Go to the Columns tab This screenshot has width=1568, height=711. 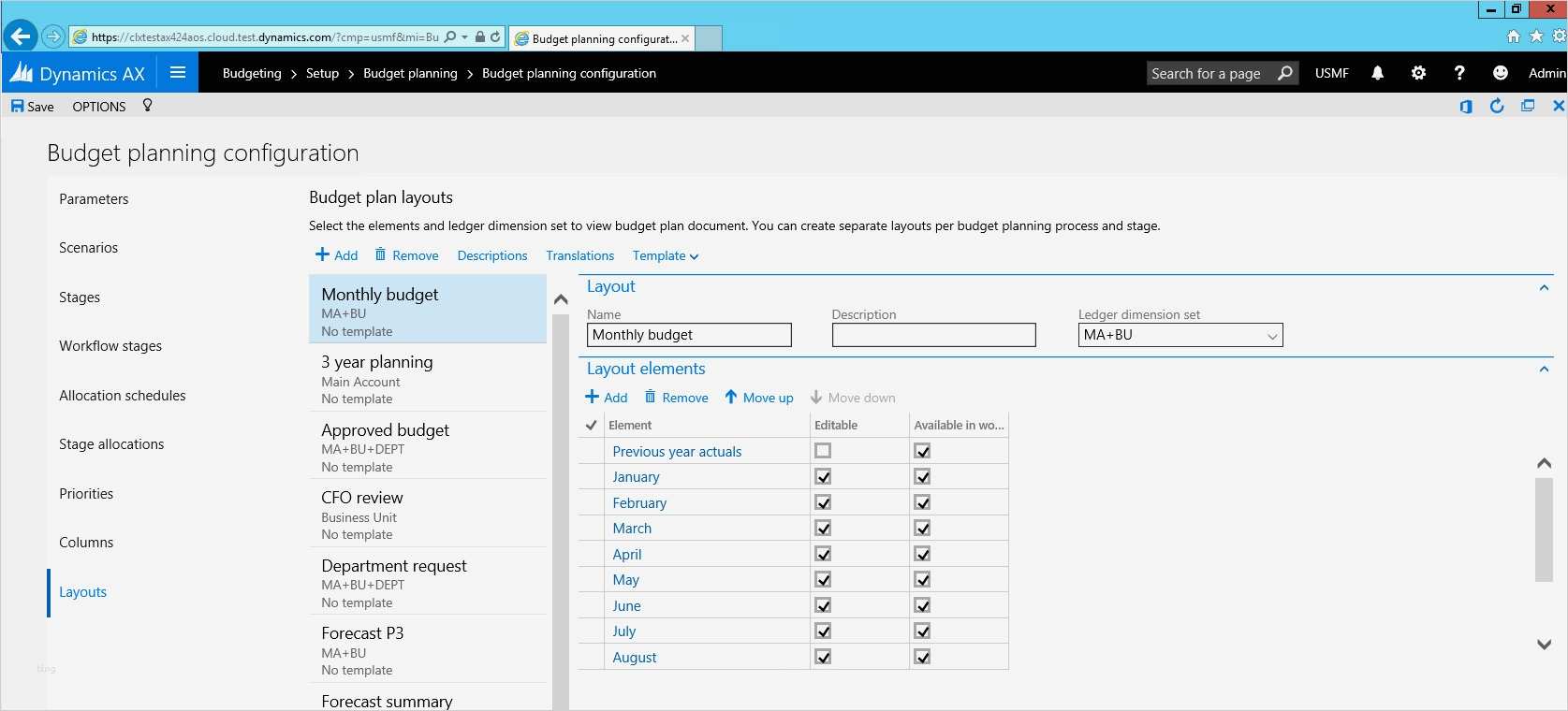(86, 543)
